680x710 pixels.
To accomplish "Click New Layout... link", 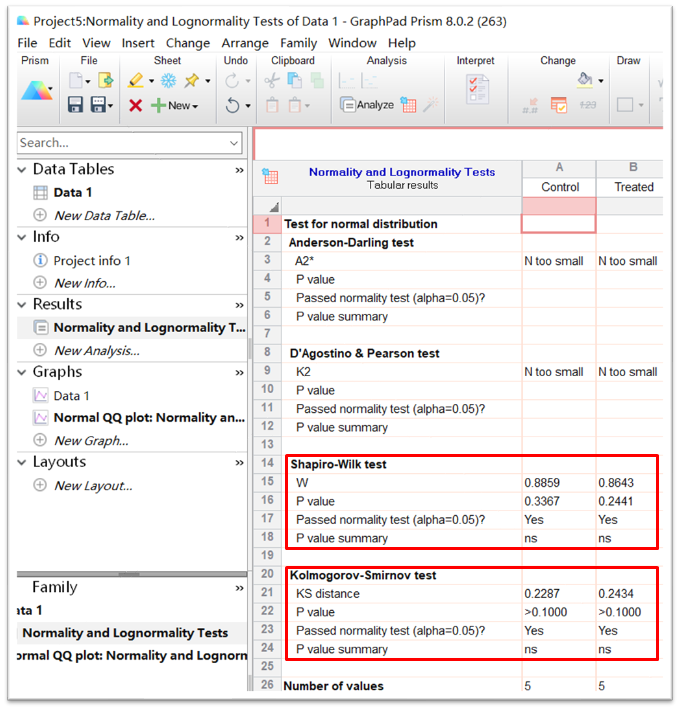I will (93, 486).
